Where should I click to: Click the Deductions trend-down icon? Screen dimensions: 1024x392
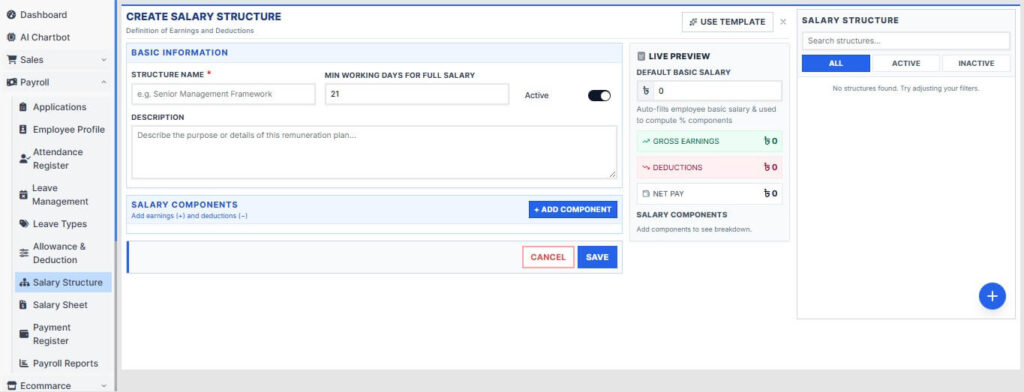coord(646,167)
